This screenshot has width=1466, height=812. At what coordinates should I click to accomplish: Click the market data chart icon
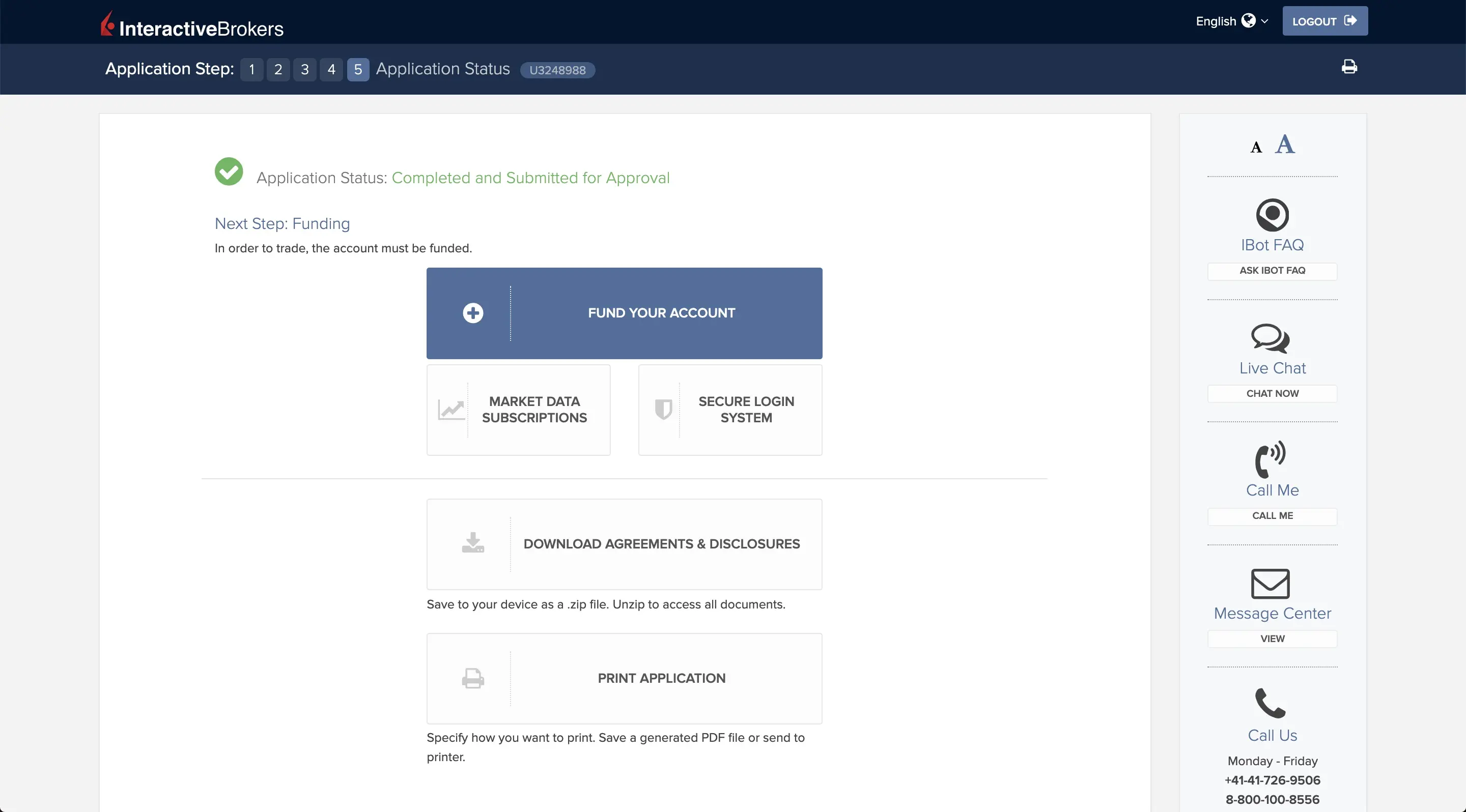click(x=452, y=410)
